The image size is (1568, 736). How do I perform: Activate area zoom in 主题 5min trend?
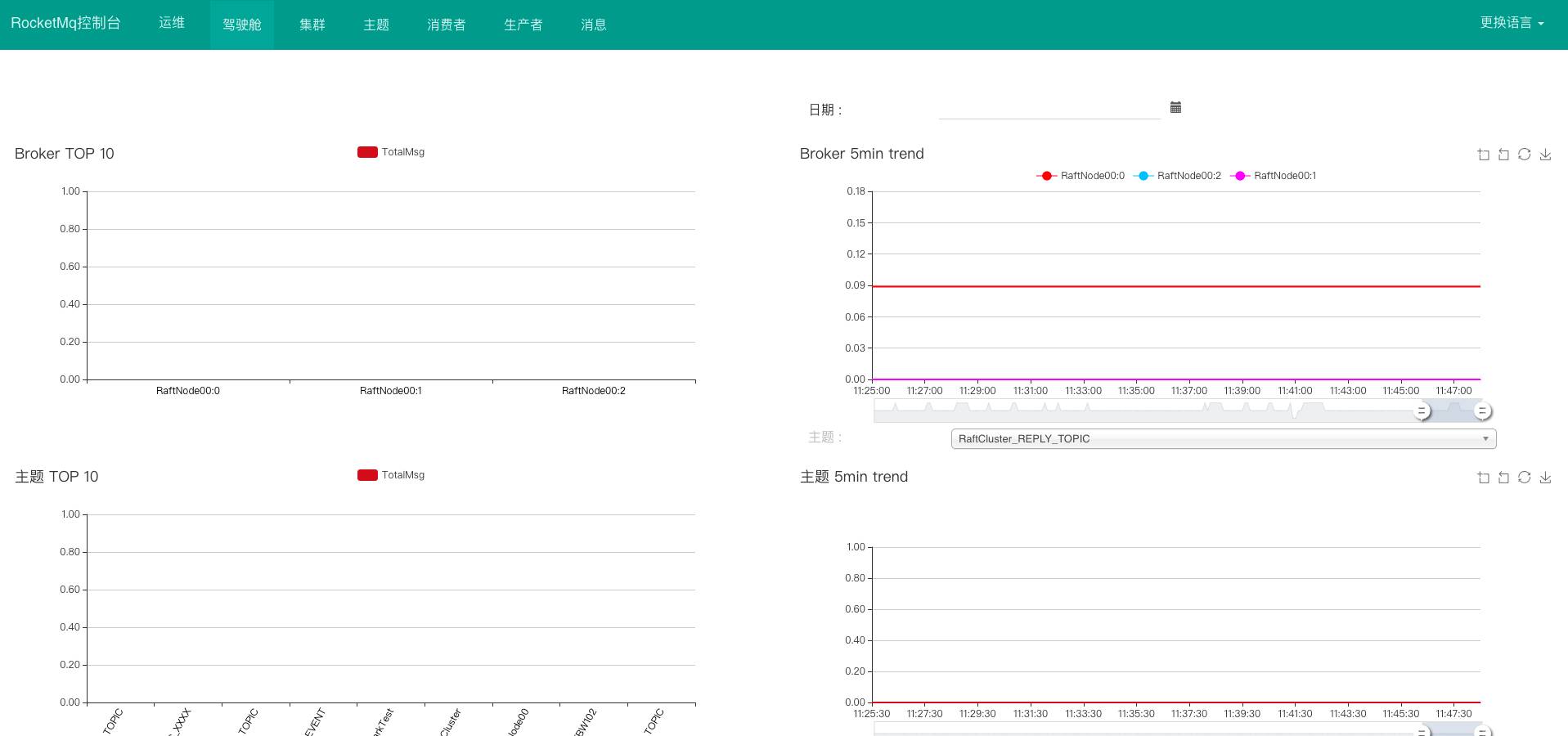[x=1483, y=478]
